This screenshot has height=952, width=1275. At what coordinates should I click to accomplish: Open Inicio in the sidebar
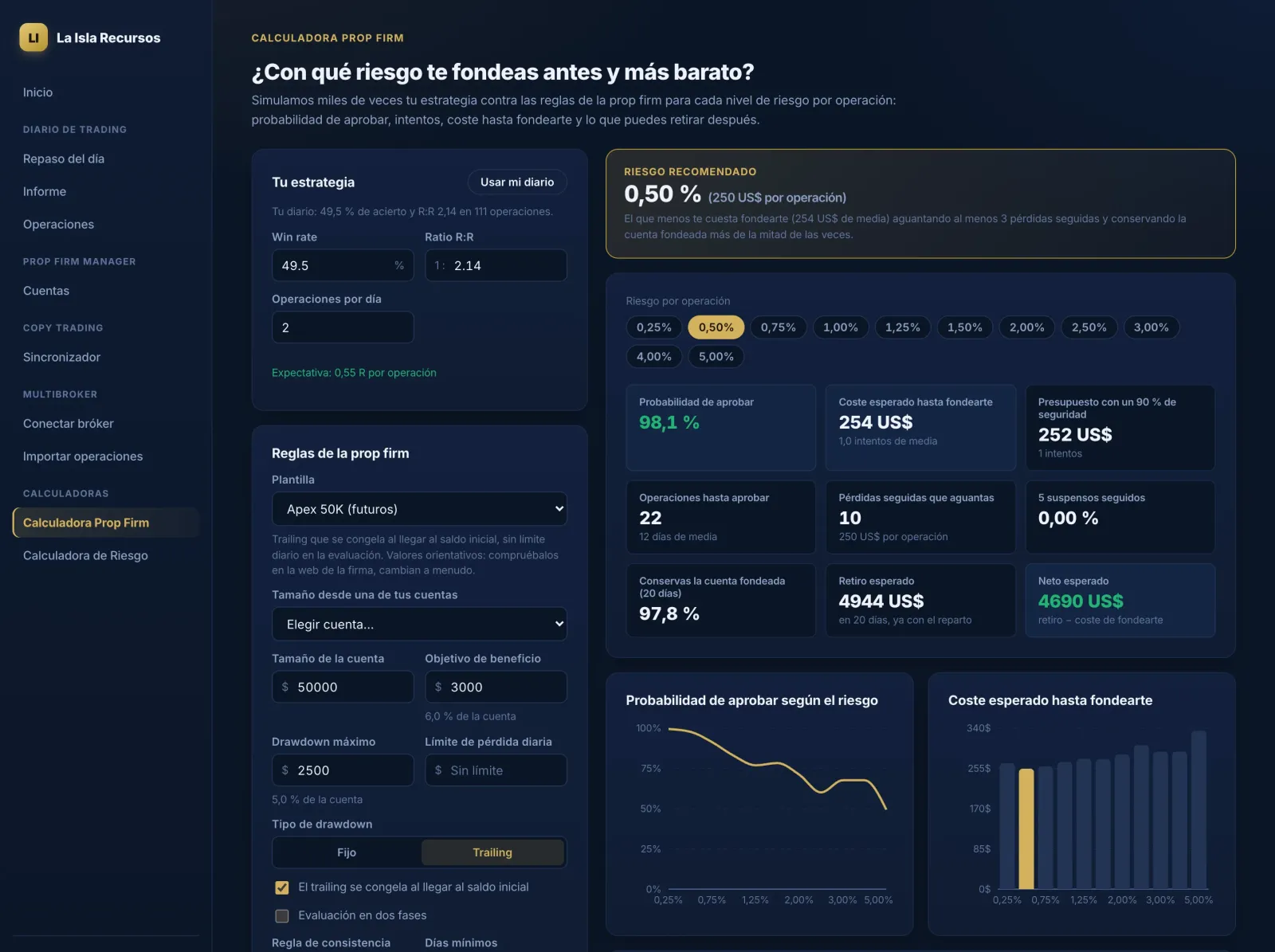[37, 92]
